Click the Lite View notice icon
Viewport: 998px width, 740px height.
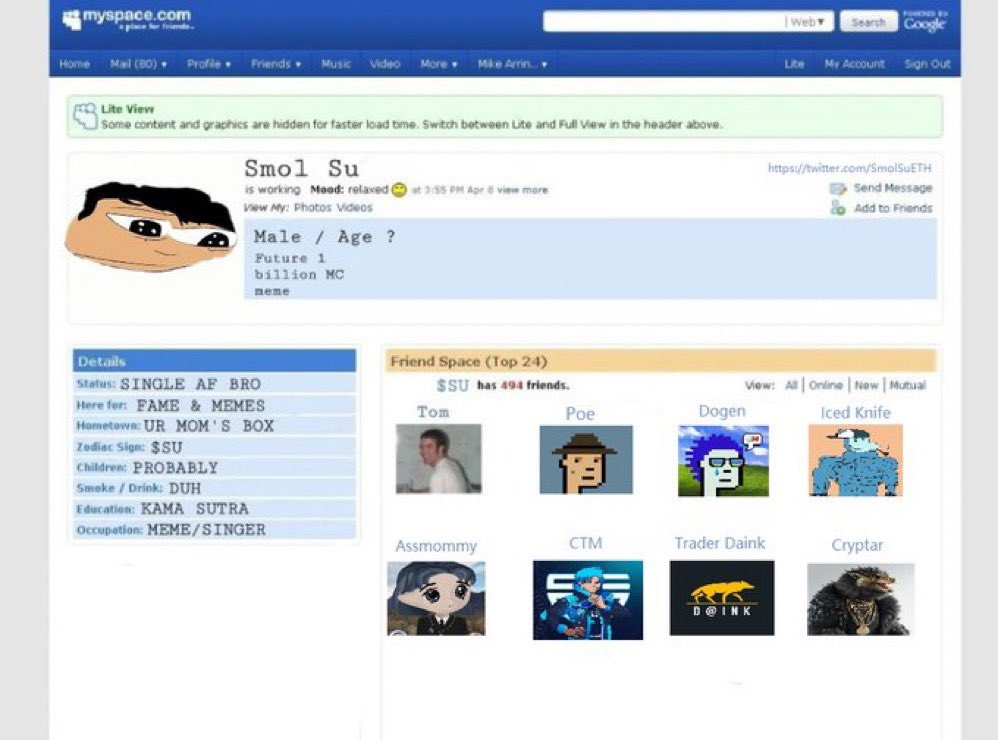pyautogui.click(x=85, y=116)
